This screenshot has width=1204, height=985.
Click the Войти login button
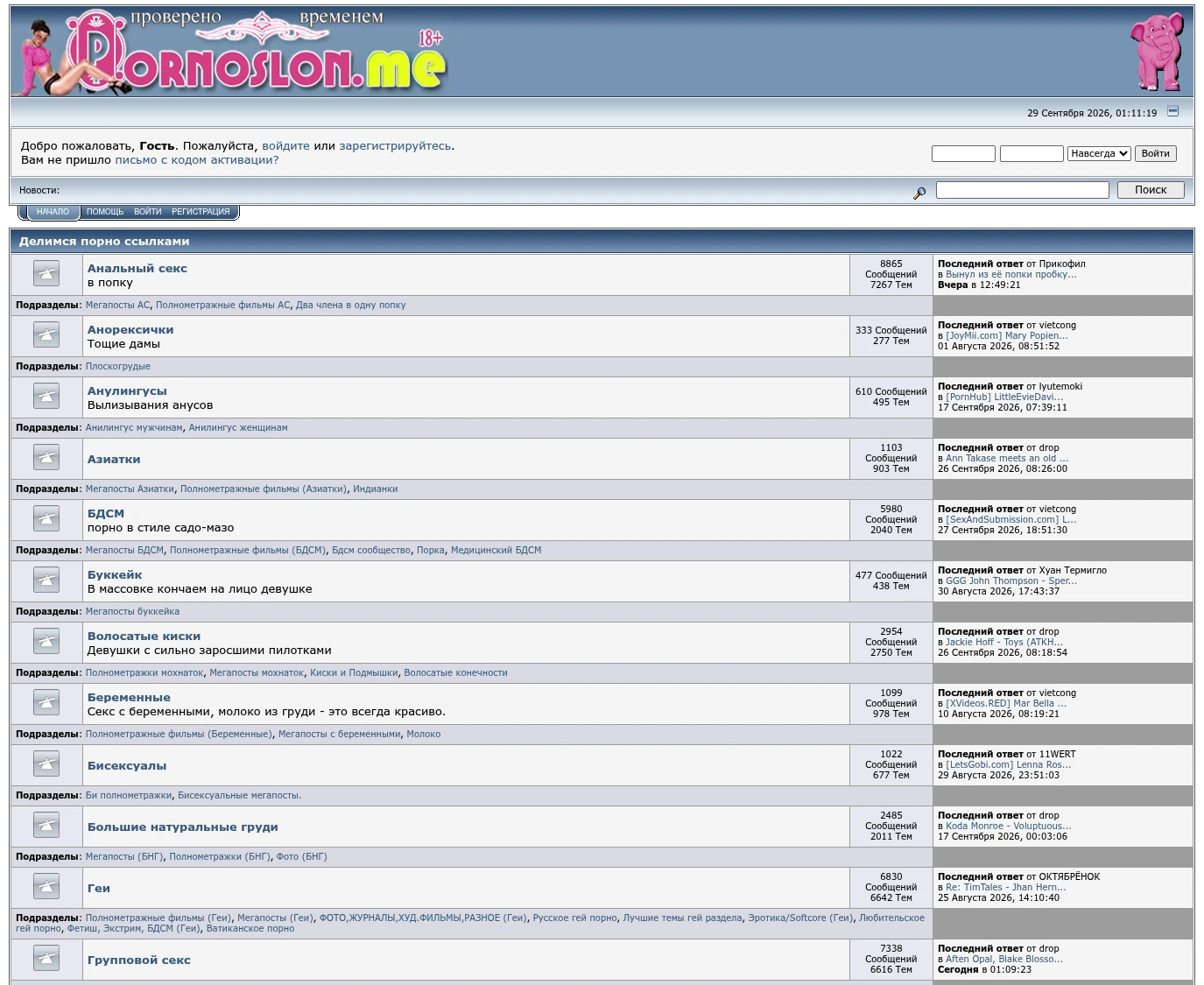[x=1156, y=153]
